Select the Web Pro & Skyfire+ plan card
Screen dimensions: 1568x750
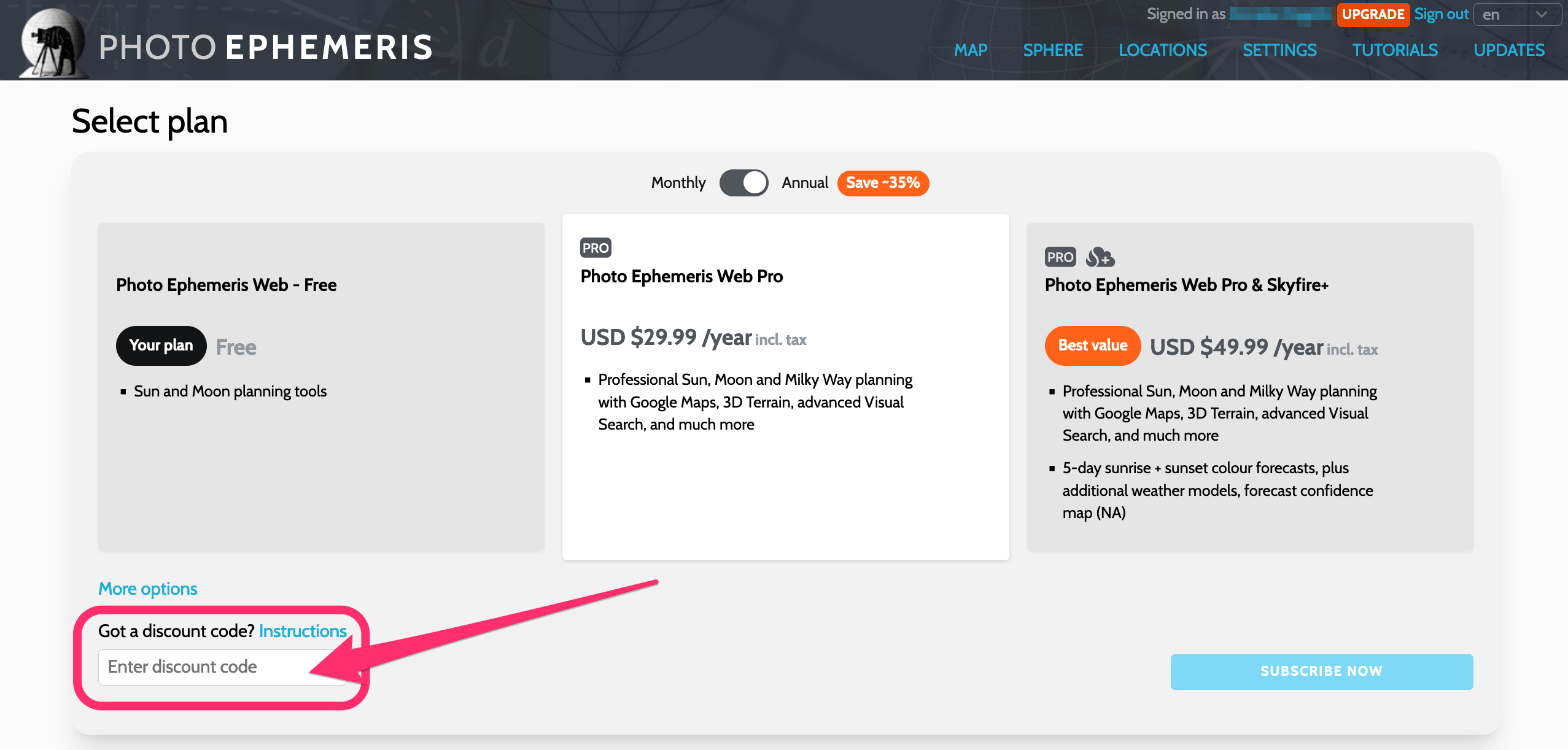click(x=1249, y=387)
